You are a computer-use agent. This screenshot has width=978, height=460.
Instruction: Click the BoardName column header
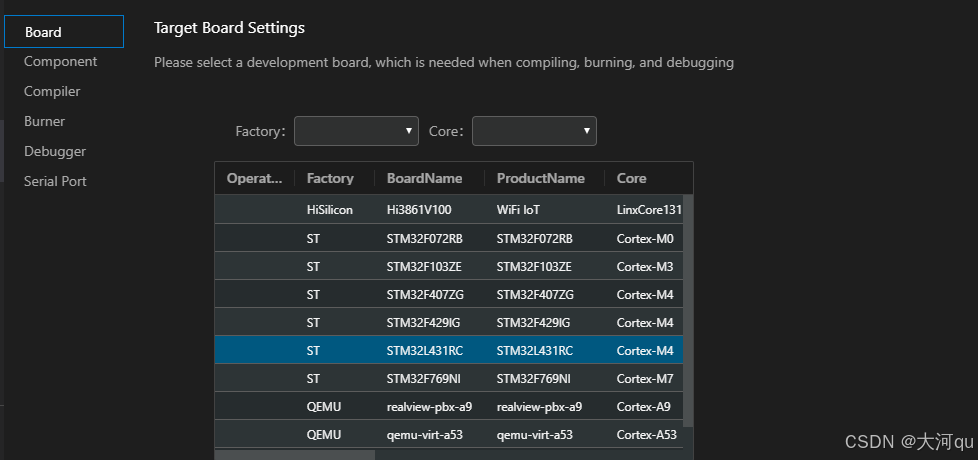coord(424,178)
